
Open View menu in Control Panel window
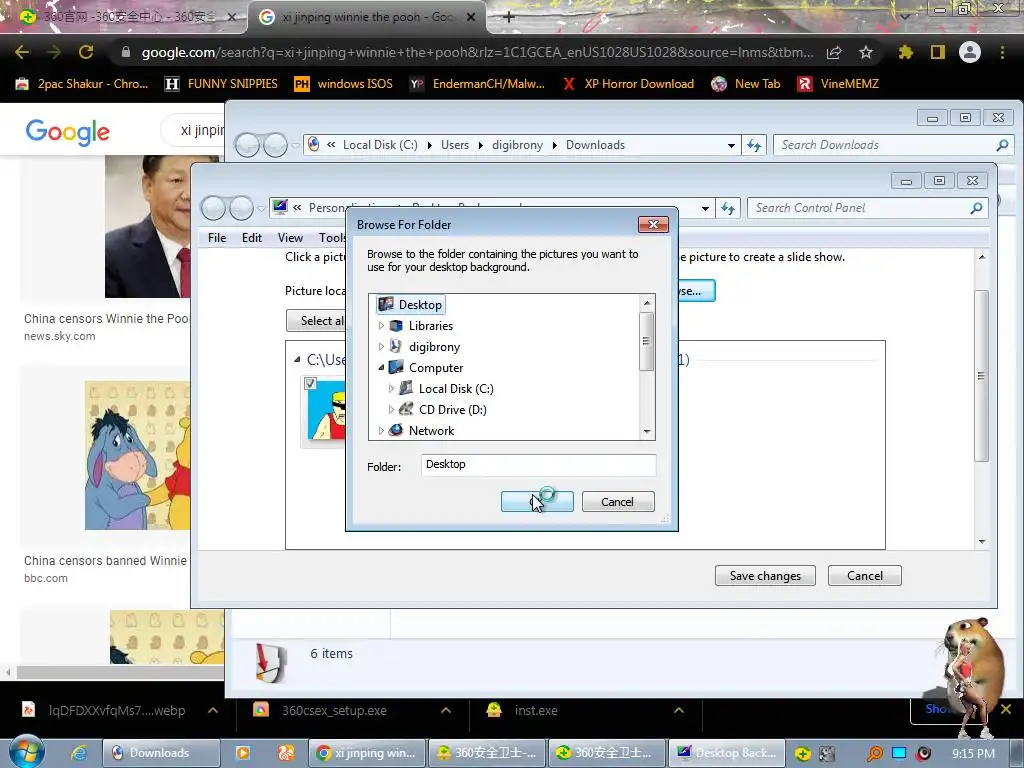pos(290,238)
